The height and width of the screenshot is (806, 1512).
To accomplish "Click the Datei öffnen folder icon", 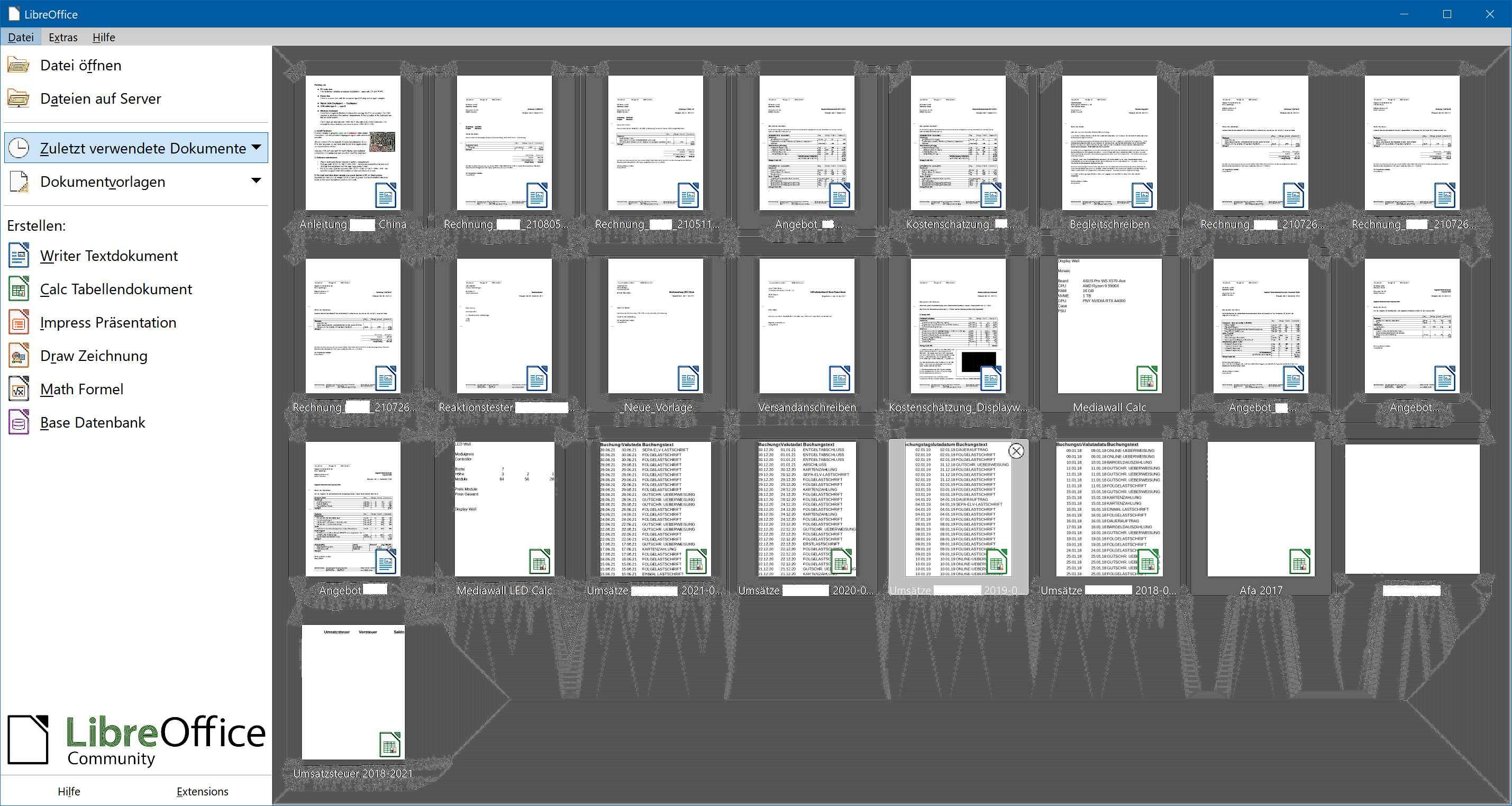I will [19, 65].
